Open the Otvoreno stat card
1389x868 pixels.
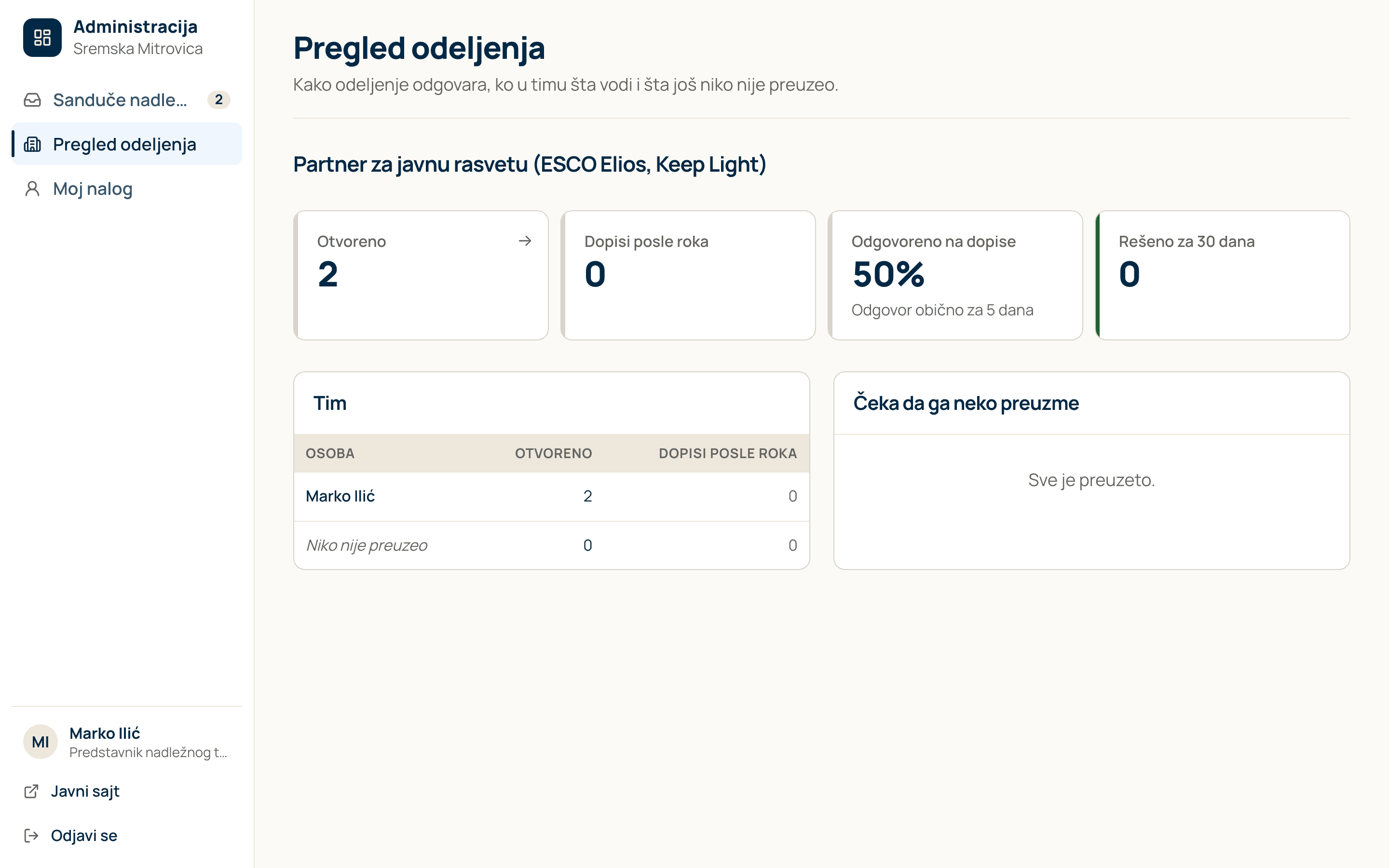(421, 275)
